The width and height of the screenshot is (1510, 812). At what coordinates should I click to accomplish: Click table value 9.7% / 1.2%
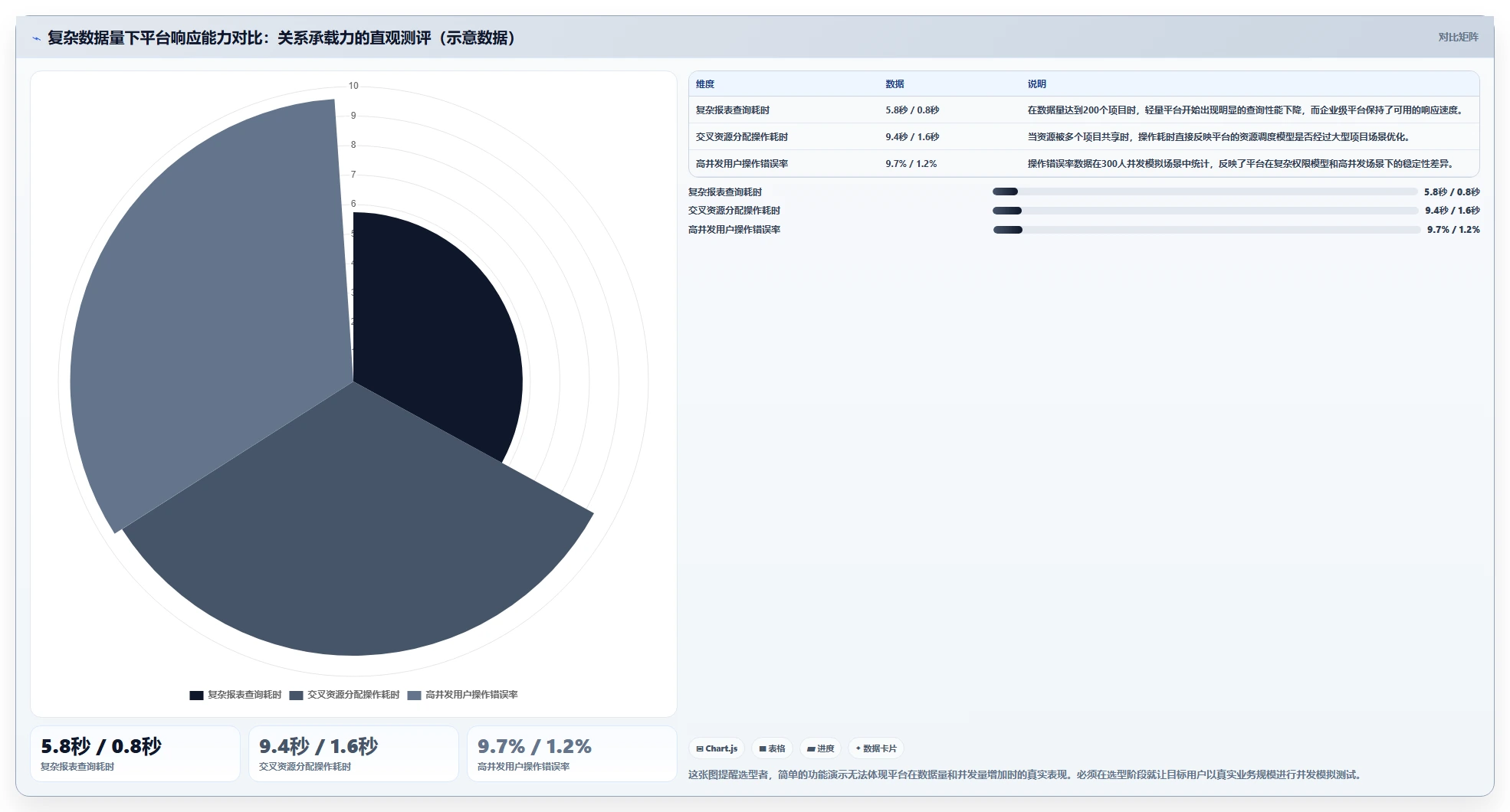pyautogui.click(x=911, y=164)
